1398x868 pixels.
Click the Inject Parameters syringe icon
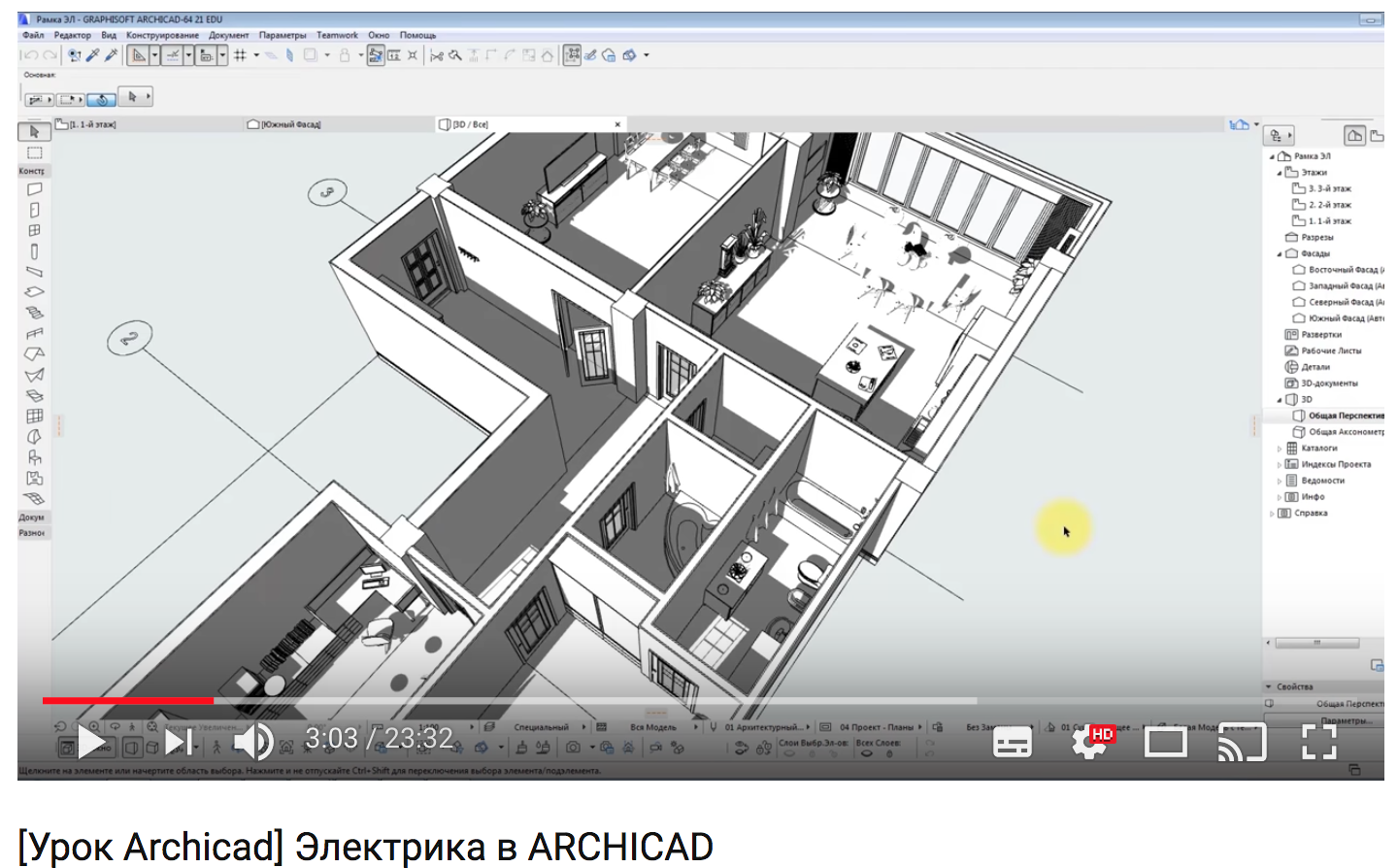point(112,55)
